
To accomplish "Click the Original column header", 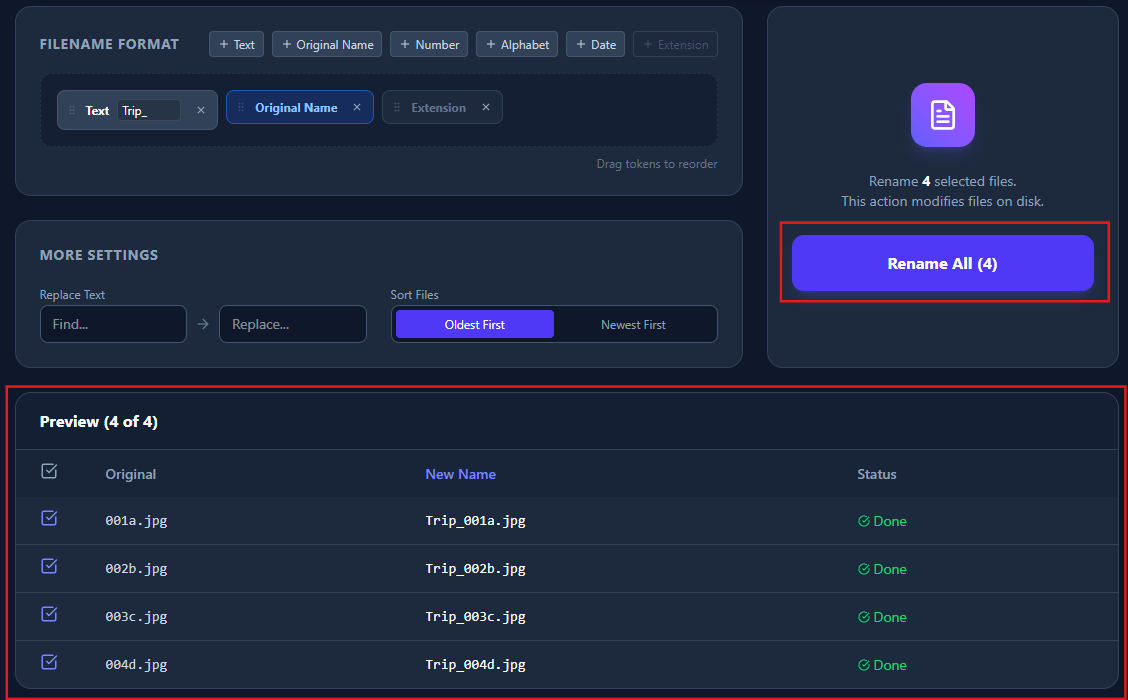I will pos(131,474).
